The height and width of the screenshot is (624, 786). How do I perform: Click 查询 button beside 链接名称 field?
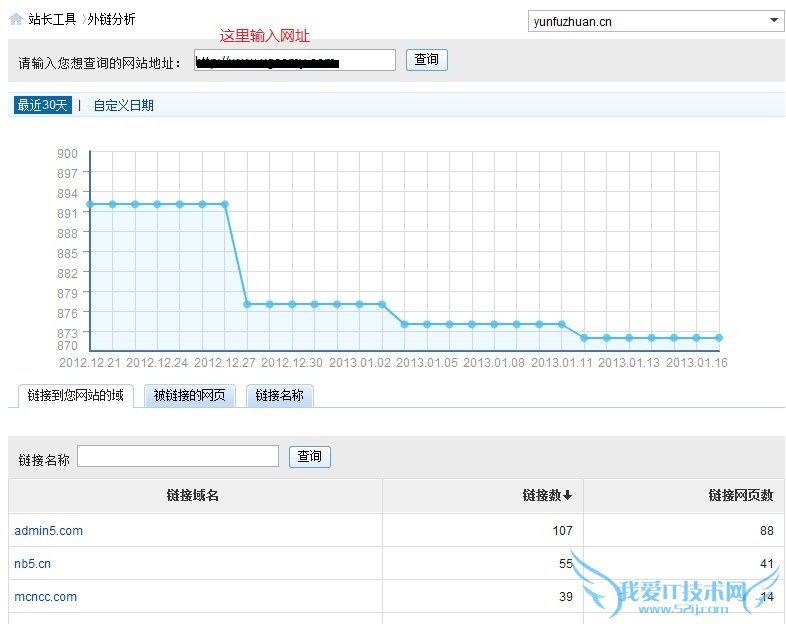click(x=310, y=457)
